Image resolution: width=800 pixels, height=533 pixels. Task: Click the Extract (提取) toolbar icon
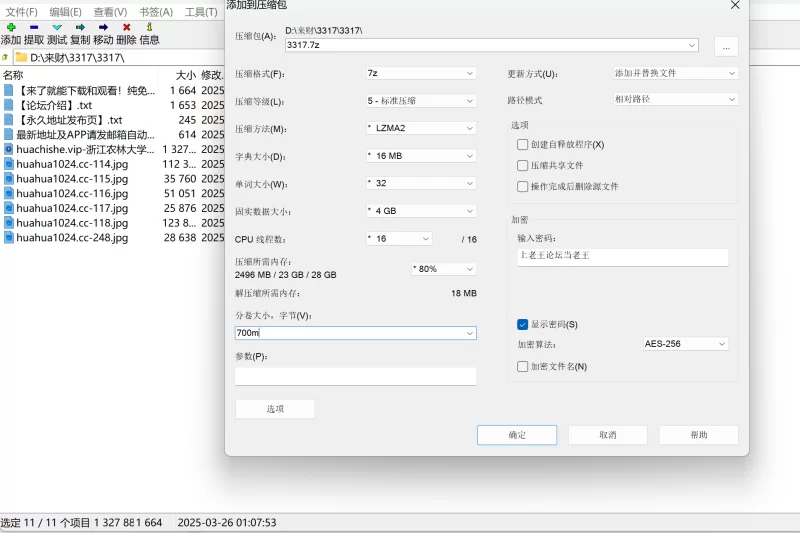34,27
